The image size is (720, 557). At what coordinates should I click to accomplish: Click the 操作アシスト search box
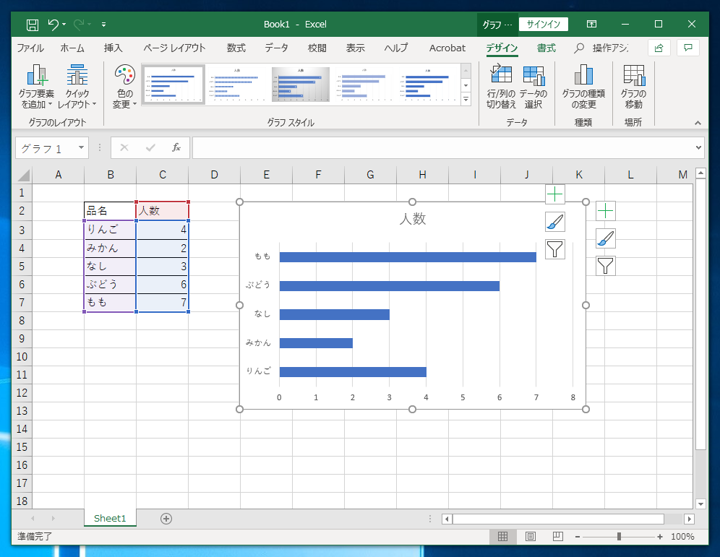pyautogui.click(x=602, y=48)
